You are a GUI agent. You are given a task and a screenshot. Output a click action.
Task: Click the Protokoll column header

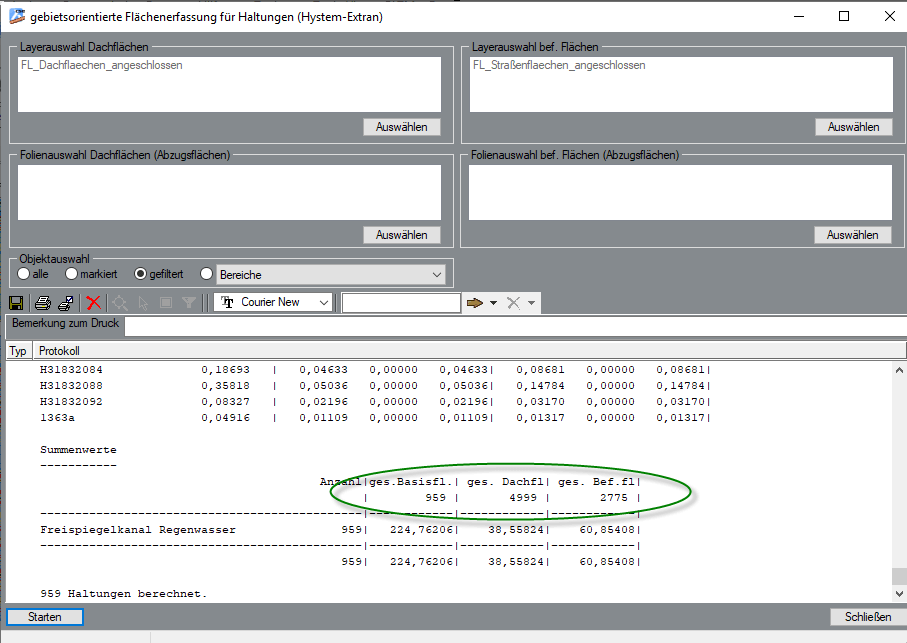click(x=59, y=351)
